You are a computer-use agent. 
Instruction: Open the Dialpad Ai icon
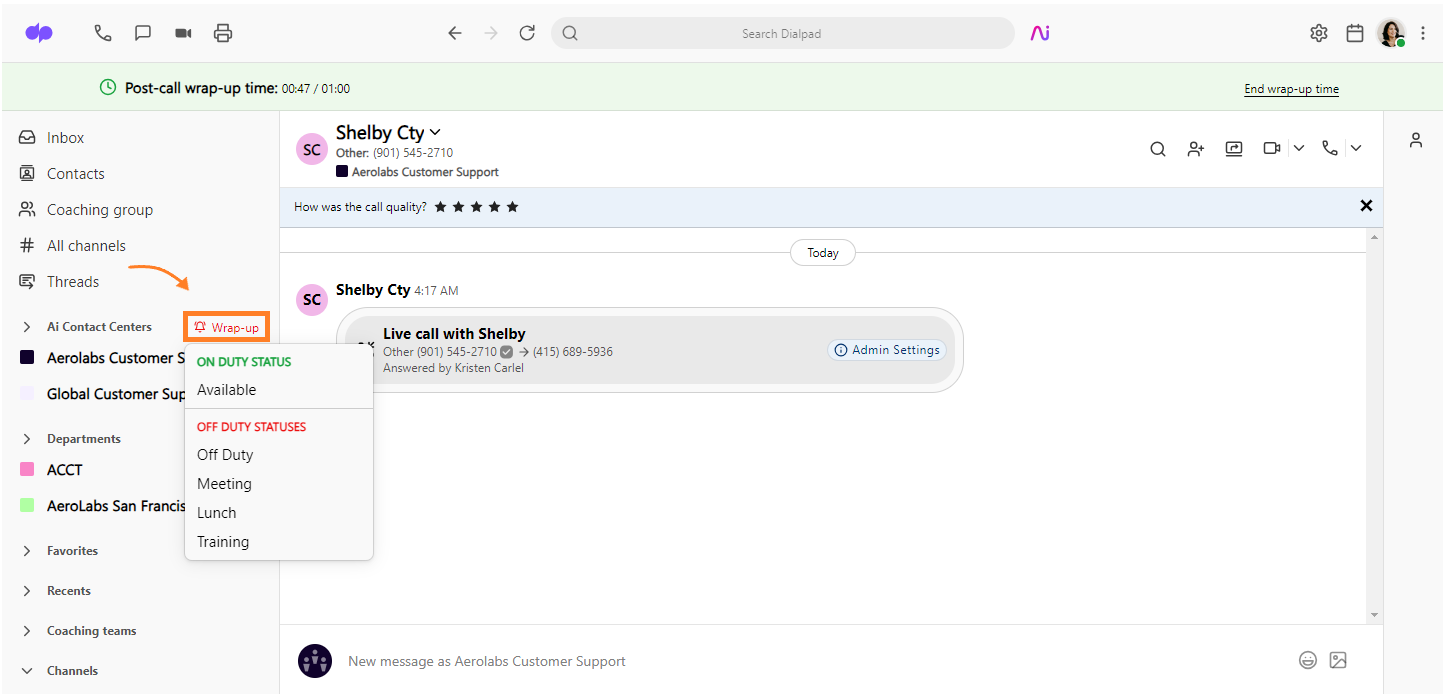1040,33
